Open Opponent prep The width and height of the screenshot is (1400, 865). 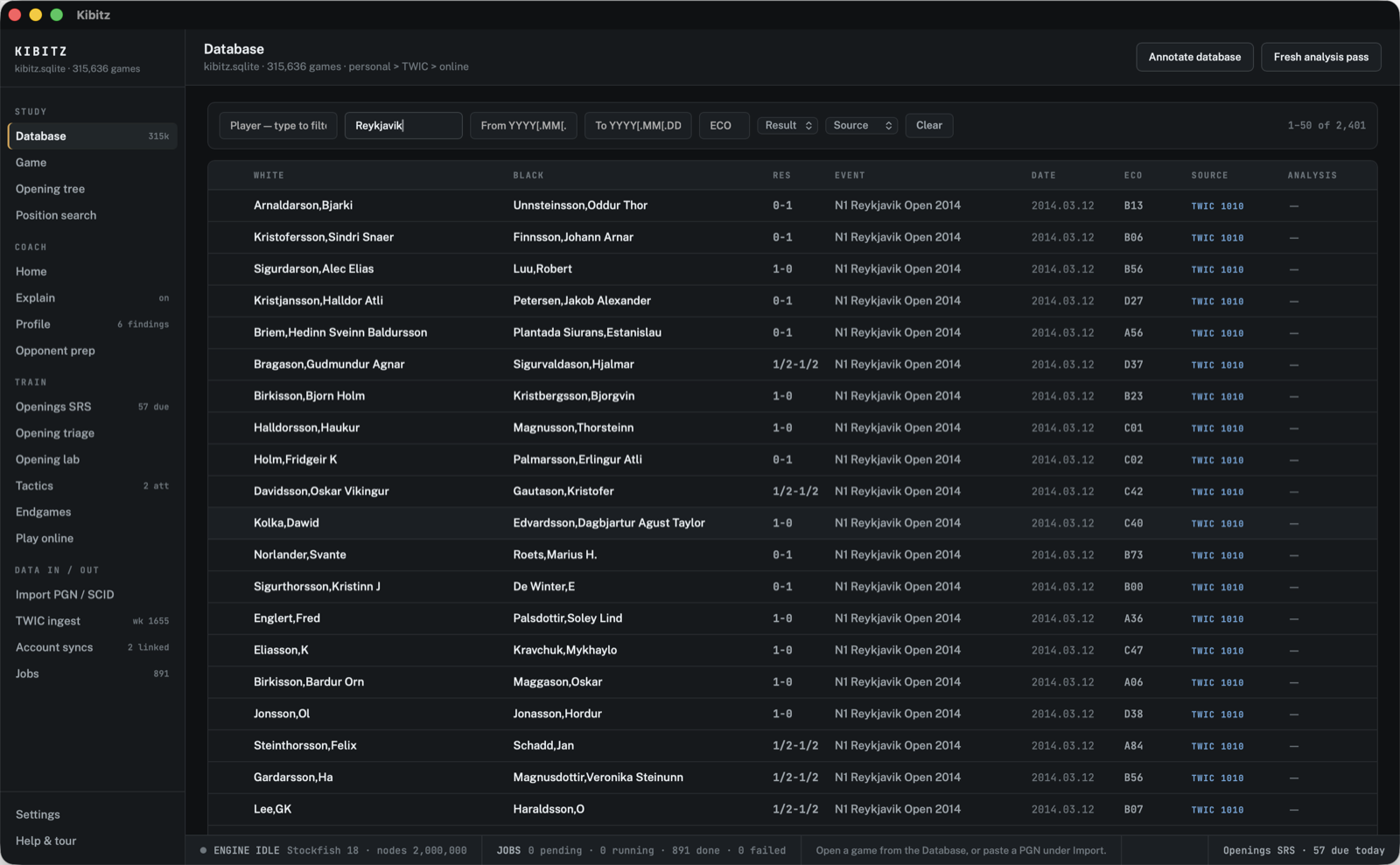pos(92,351)
